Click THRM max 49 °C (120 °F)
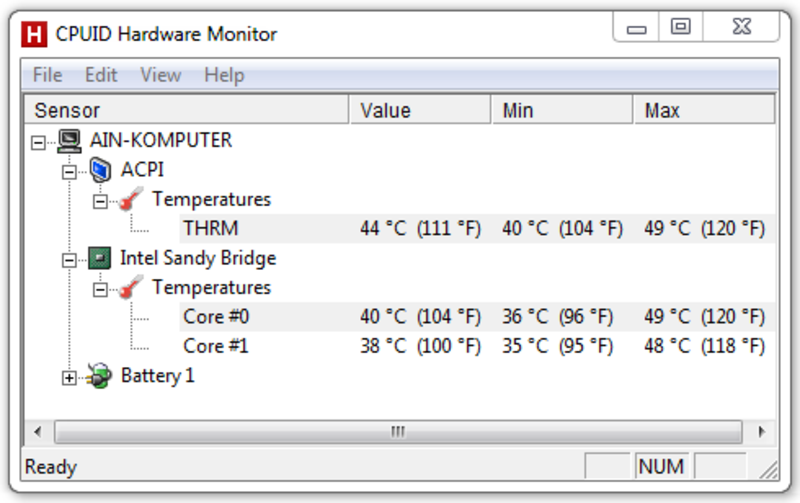 [705, 229]
